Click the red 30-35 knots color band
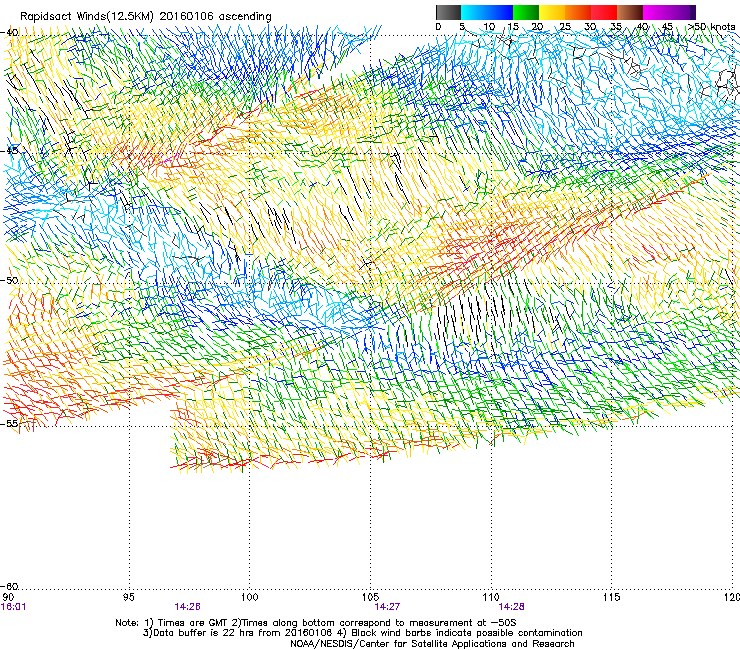 [604, 12]
